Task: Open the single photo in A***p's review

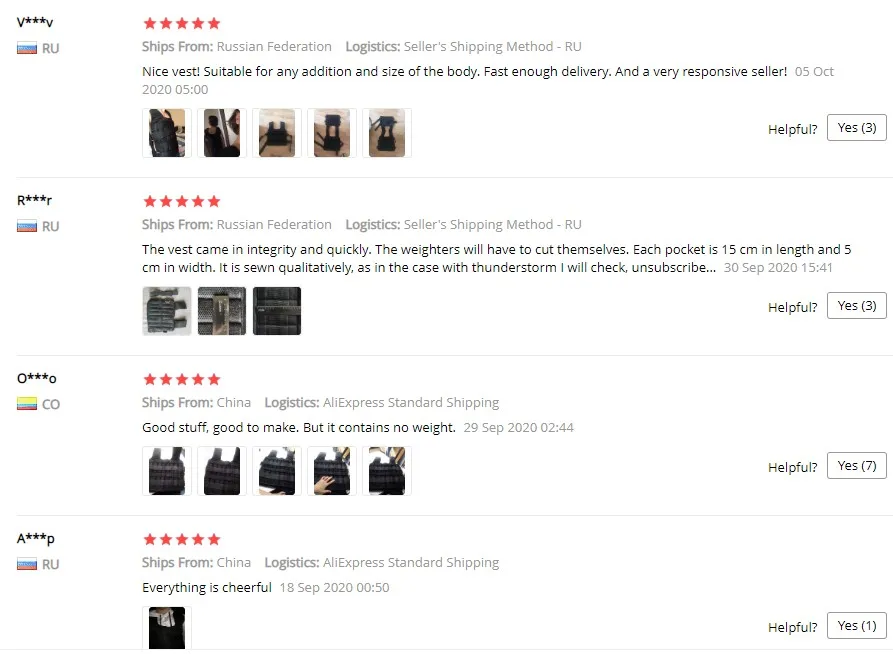Action: click(x=167, y=628)
